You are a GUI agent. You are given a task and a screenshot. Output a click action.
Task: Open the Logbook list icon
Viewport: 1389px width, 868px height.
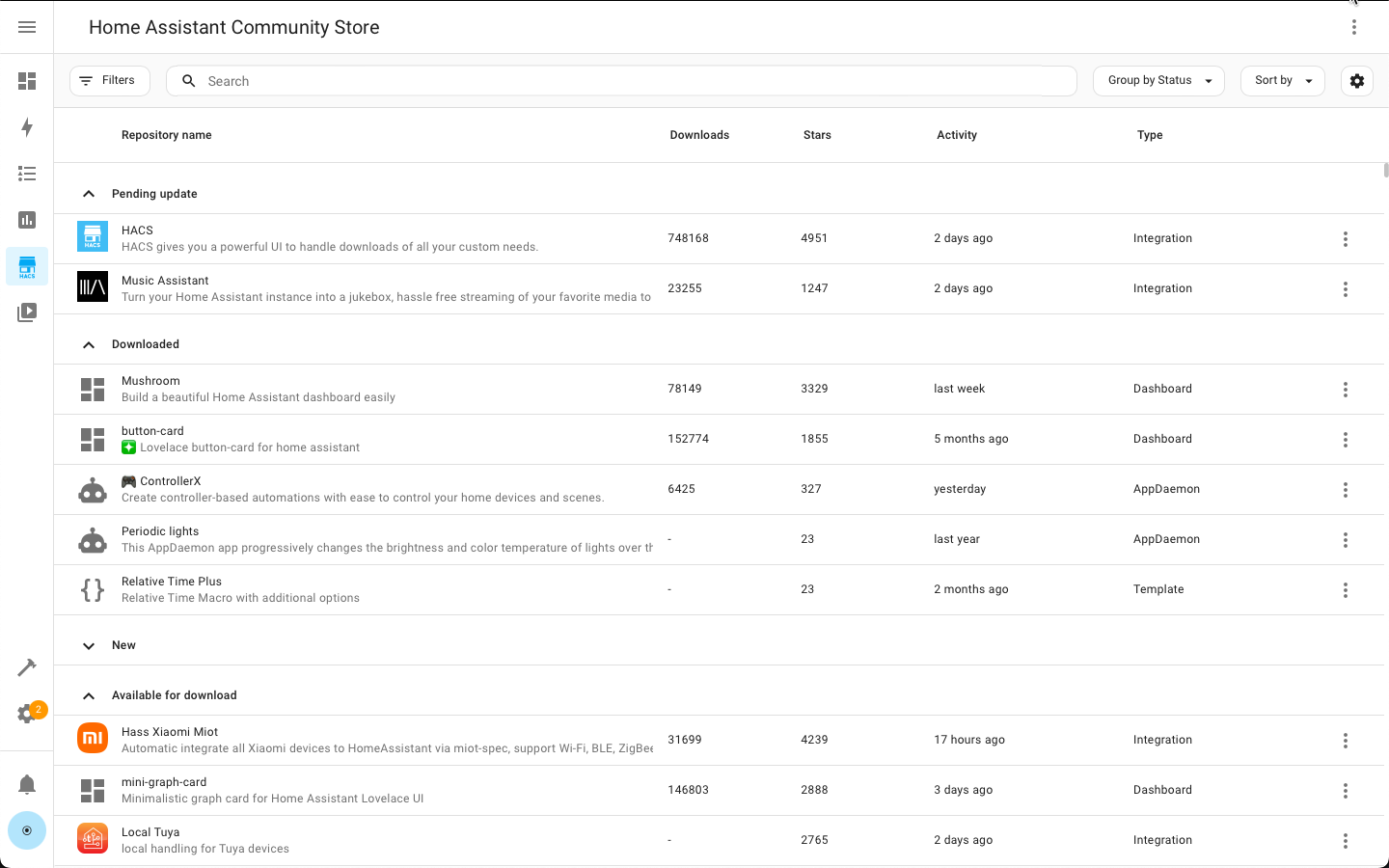tap(27, 174)
